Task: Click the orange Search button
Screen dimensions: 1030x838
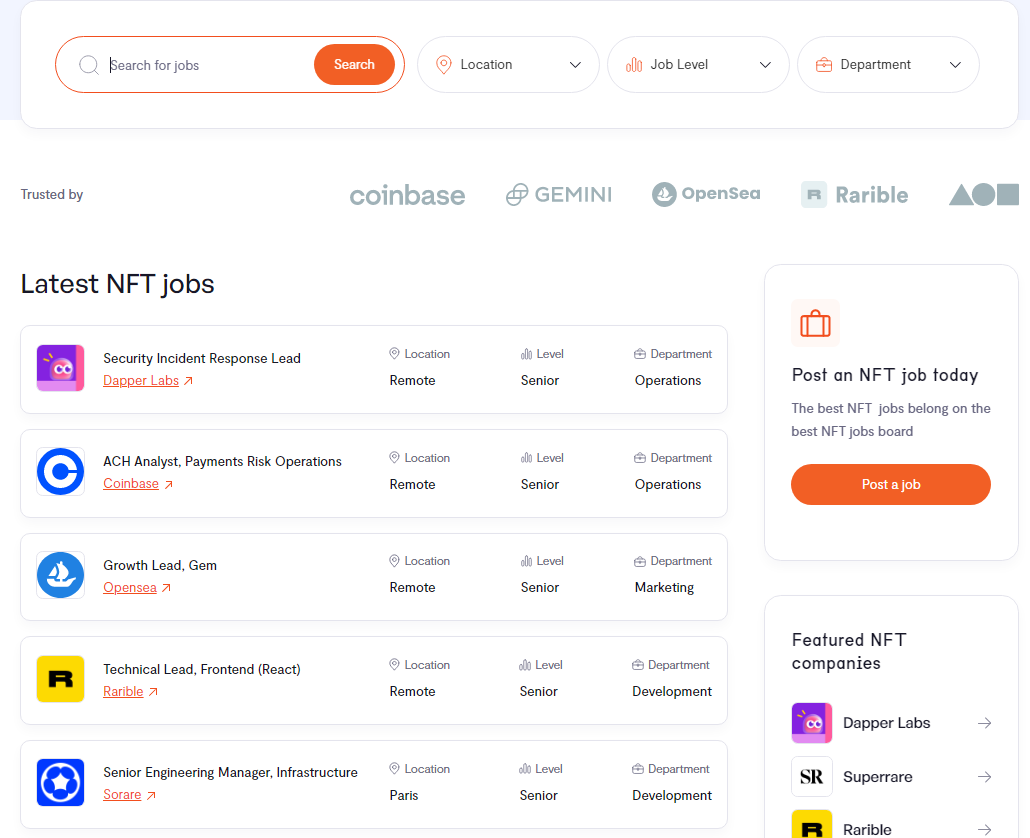Action: (x=354, y=64)
